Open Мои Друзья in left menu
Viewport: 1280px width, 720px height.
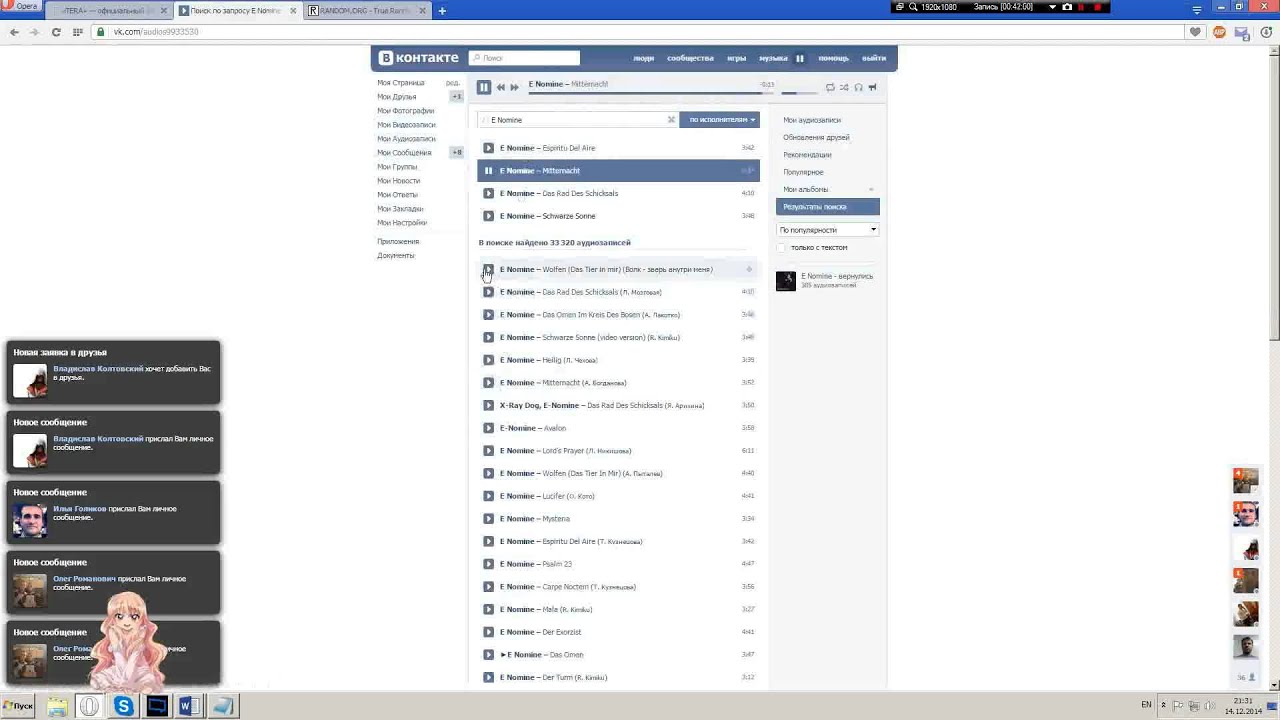pos(397,97)
